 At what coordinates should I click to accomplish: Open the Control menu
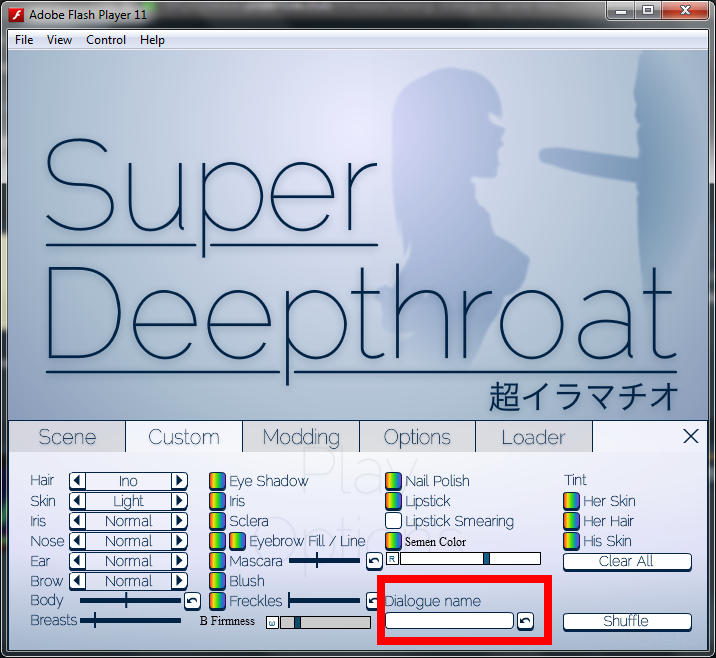(x=106, y=40)
